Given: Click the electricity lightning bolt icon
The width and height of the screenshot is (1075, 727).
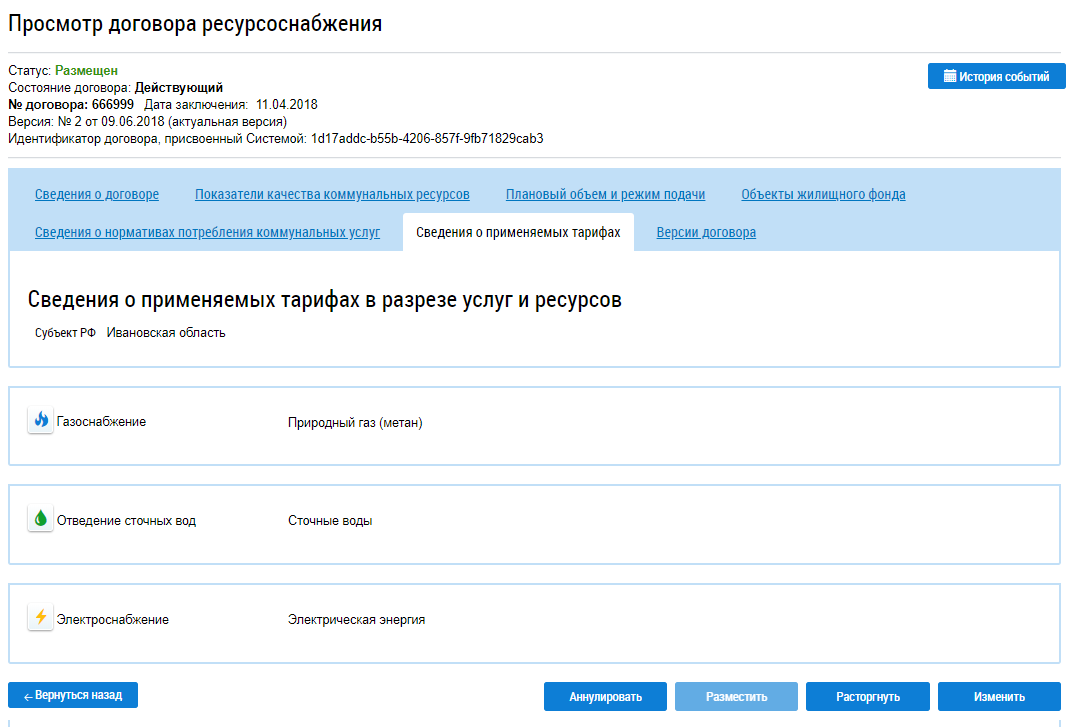Looking at the screenshot, I should pyautogui.click(x=40, y=618).
